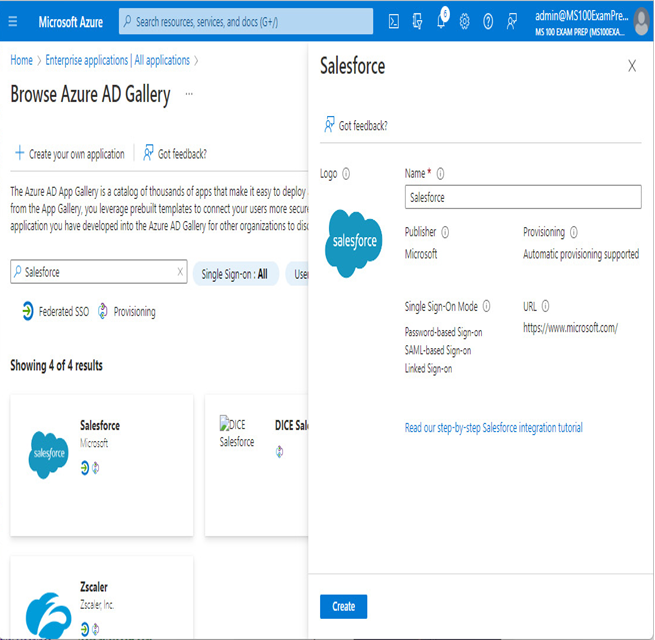Open Enterprise applications | All applications breadcrumb
Image resolution: width=655 pixels, height=640 pixels.
click(x=117, y=60)
